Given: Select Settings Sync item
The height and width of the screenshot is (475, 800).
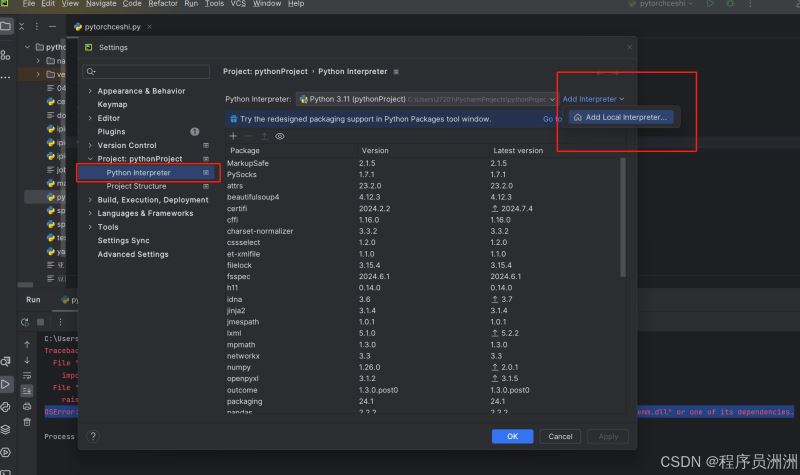Looking at the screenshot, I should click(x=123, y=240).
